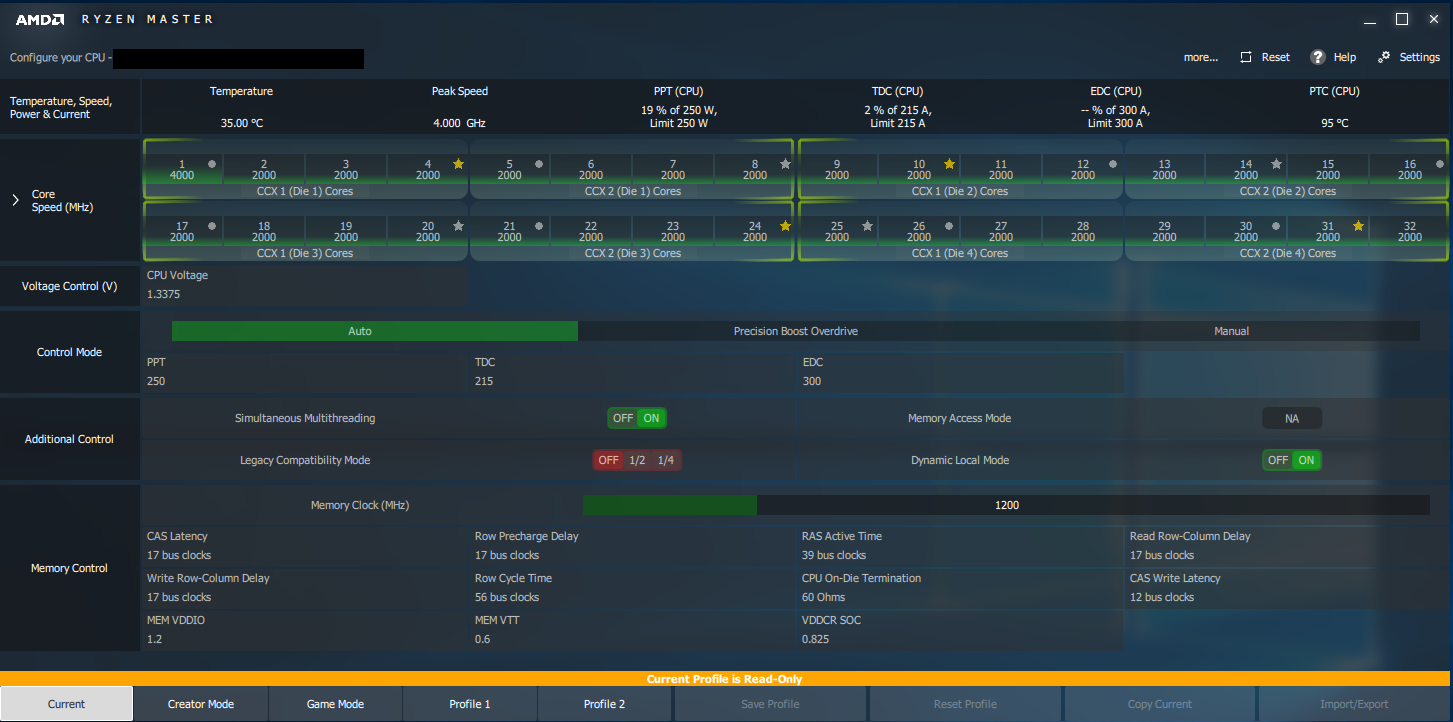Expand the Core Speed section chevron
1453x722 pixels.
15,200
